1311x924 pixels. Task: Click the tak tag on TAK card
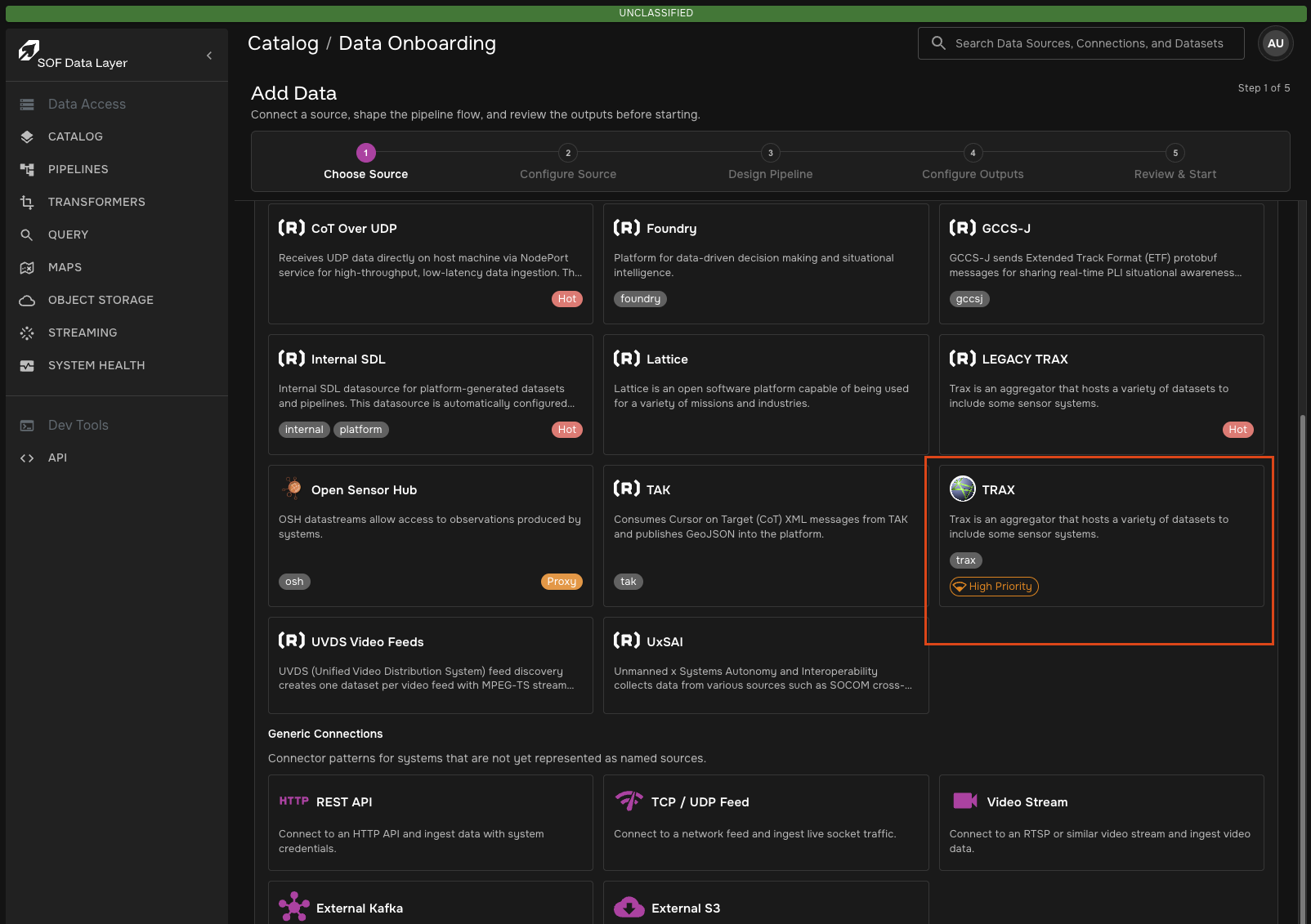629,582
